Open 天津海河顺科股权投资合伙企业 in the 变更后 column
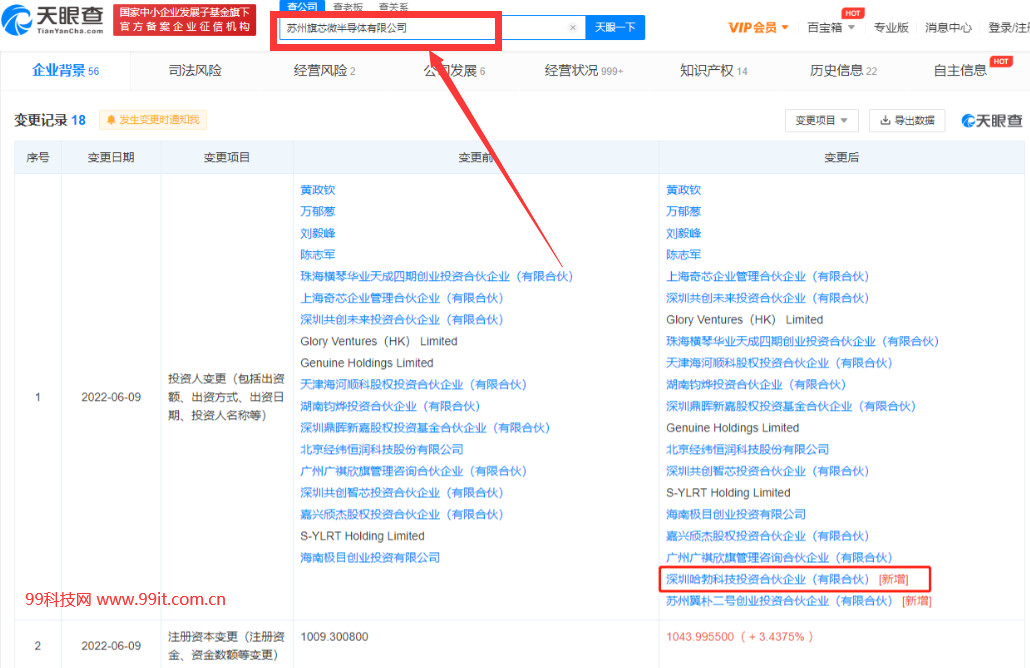1030x668 pixels. pyautogui.click(x=779, y=363)
